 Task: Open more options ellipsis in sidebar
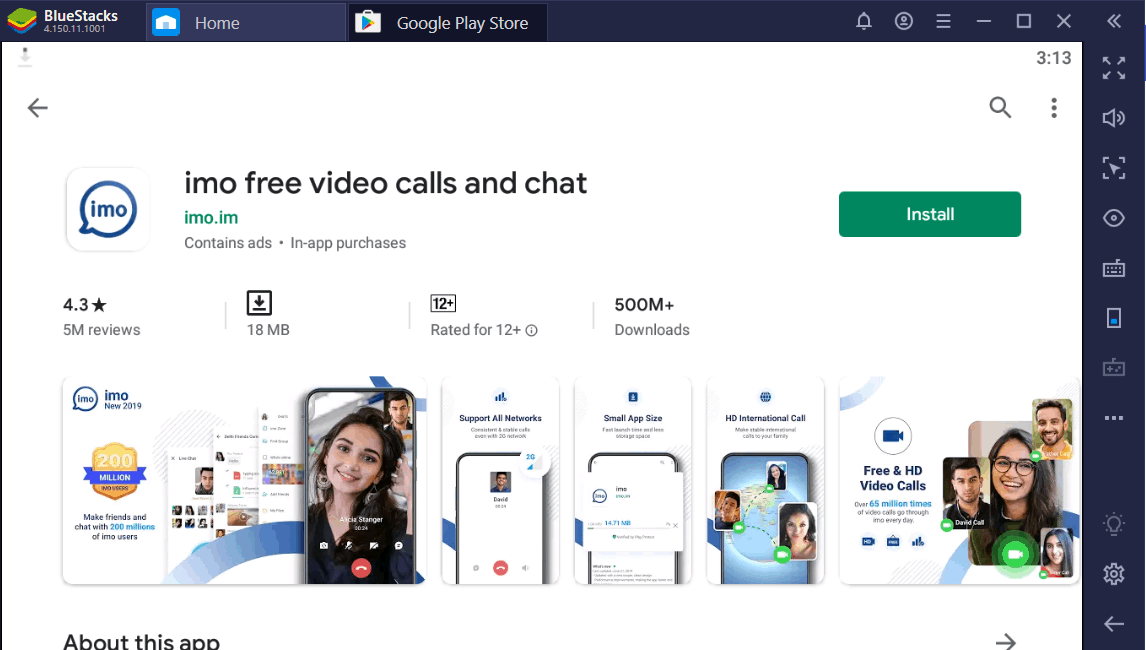[x=1114, y=418]
